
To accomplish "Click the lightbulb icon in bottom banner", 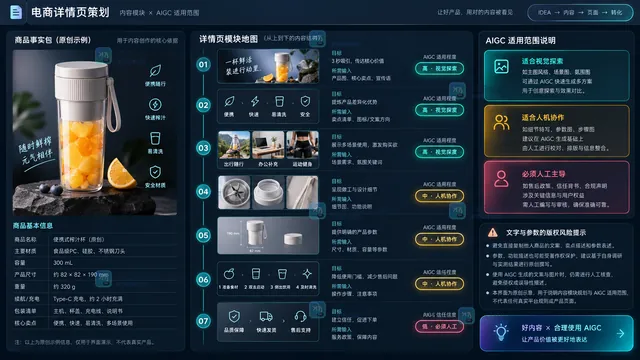I will point(501,333).
